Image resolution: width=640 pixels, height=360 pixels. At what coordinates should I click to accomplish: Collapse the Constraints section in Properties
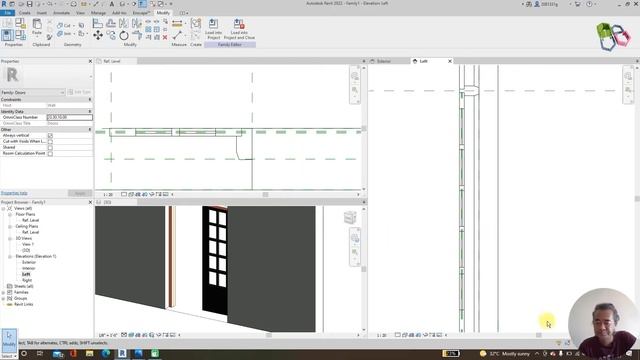[90, 100]
